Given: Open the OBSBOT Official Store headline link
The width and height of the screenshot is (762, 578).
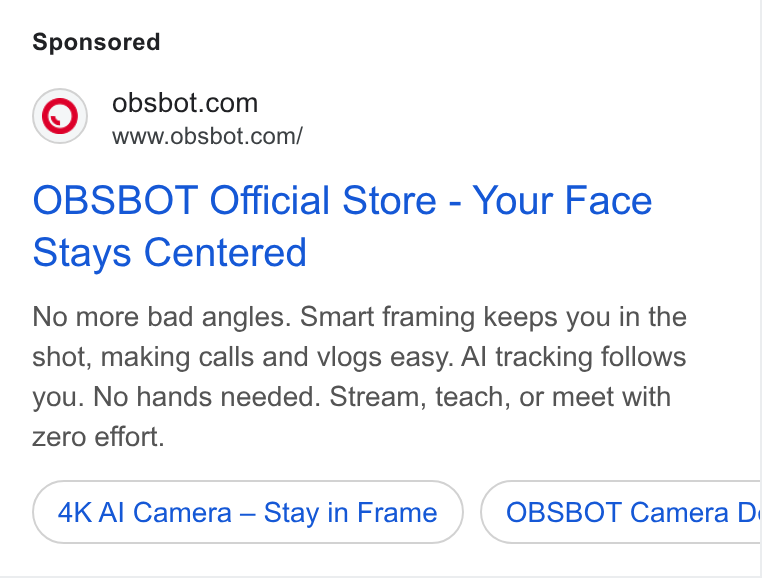Looking at the screenshot, I should click(342, 226).
